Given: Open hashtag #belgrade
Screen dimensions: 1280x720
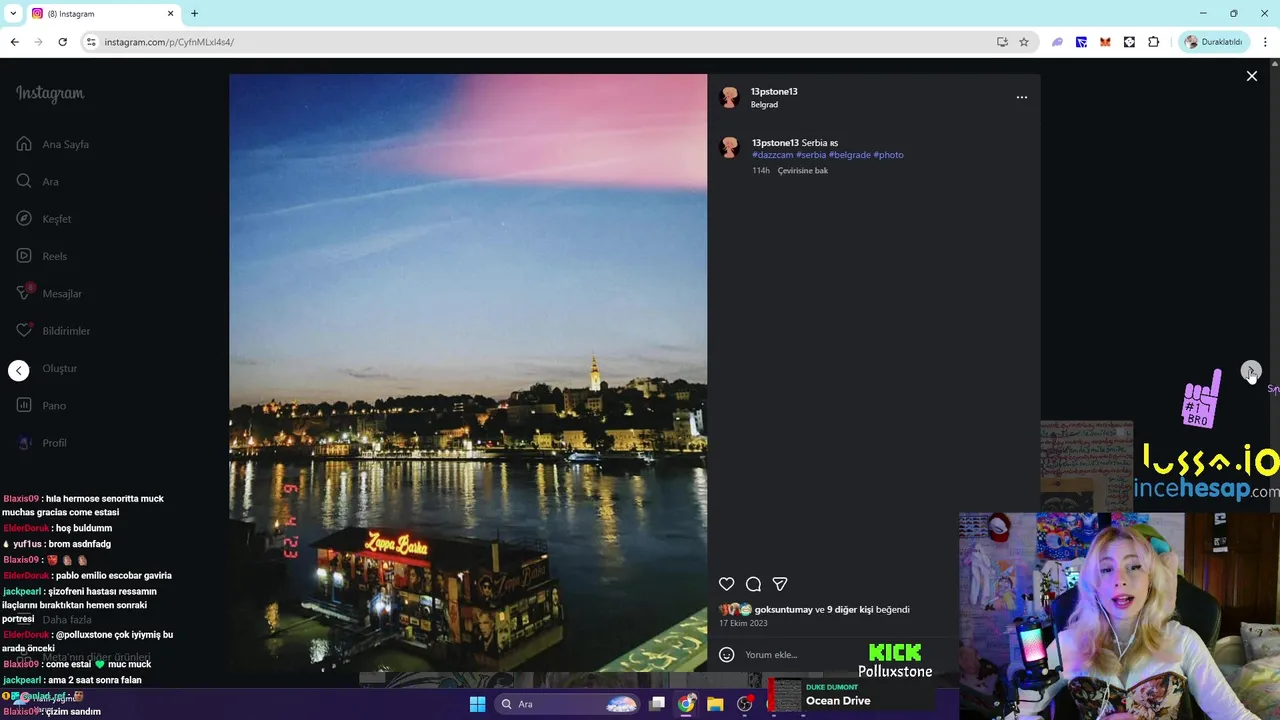Looking at the screenshot, I should tap(850, 155).
